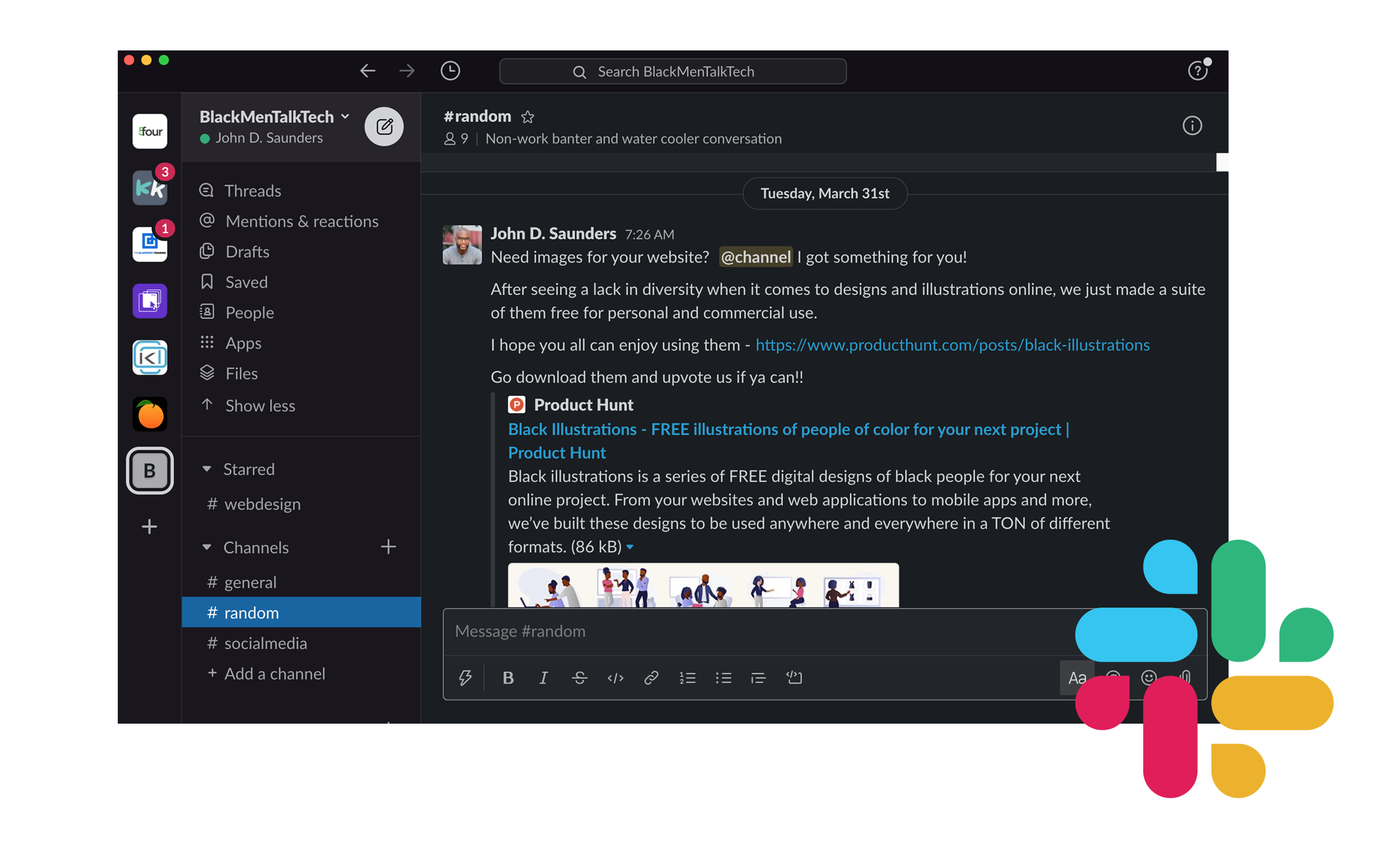Click the @channel mention
This screenshot has height=848, width=1400.
756,257
